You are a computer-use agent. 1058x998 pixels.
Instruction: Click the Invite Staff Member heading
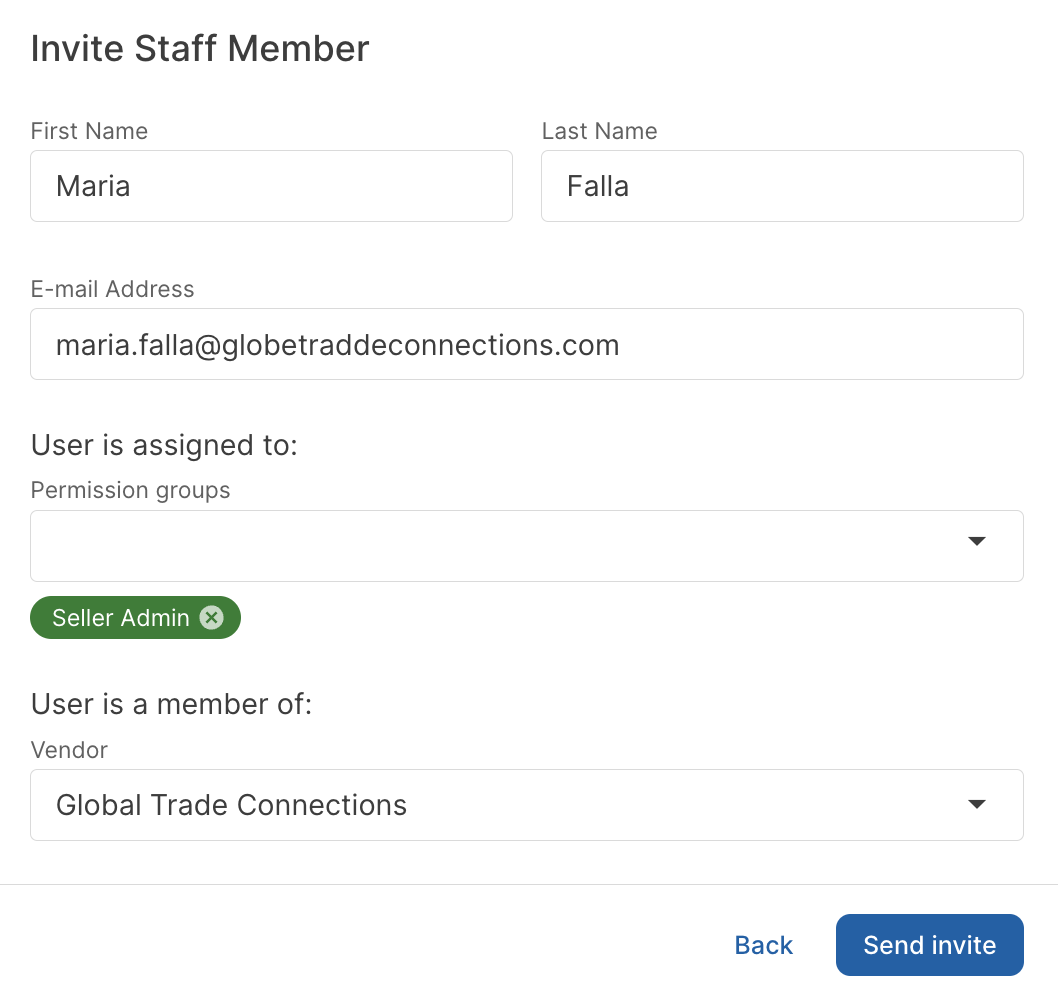point(200,48)
